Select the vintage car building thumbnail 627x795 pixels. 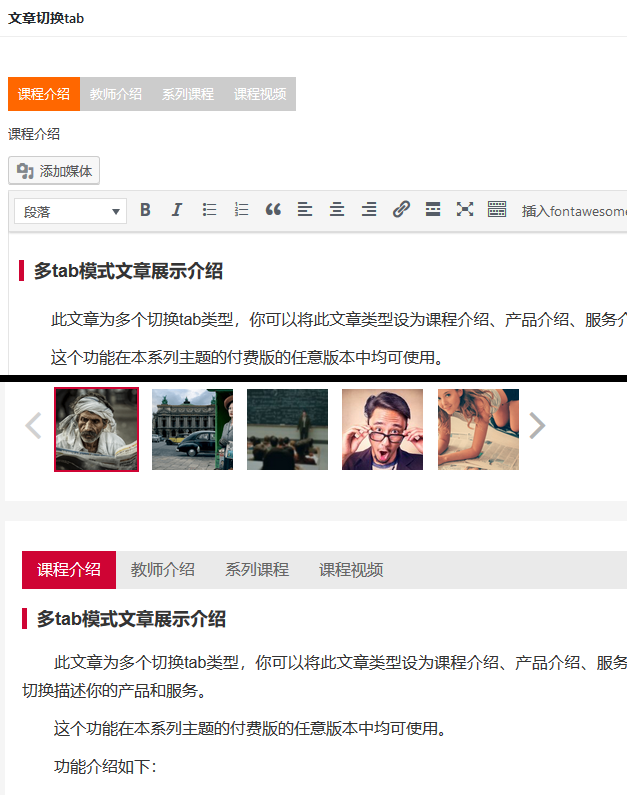[193, 429]
